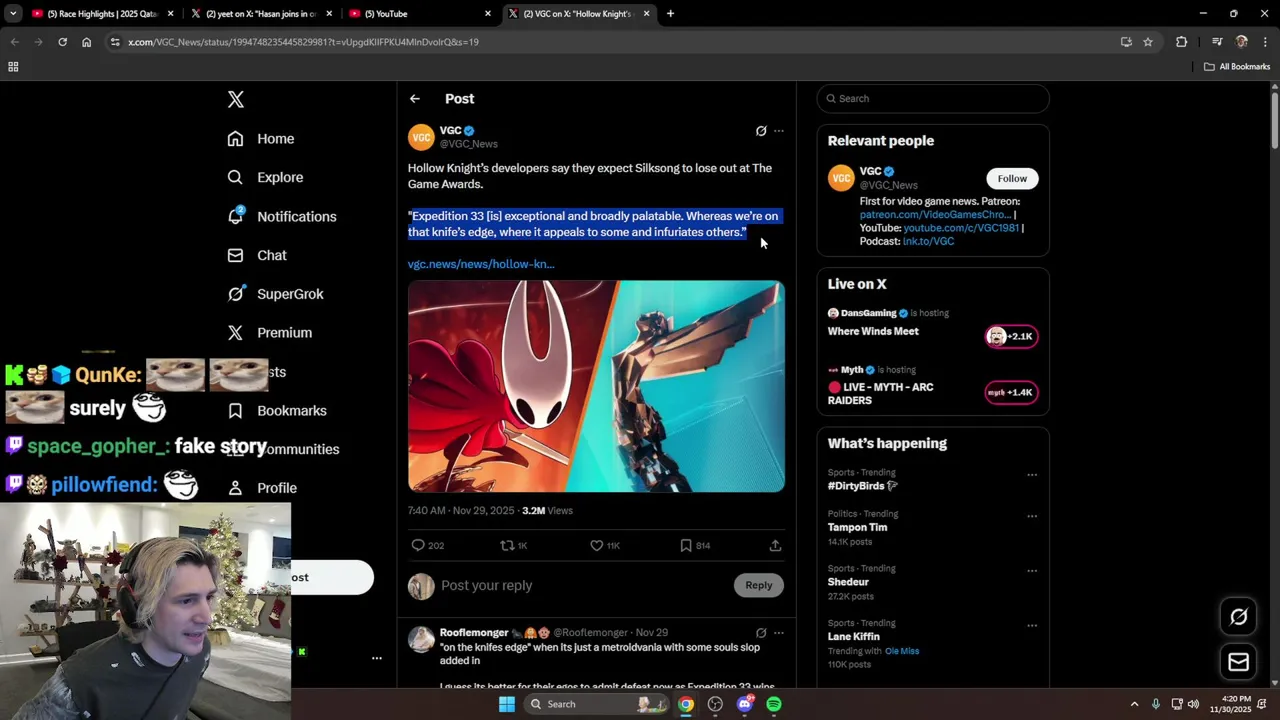Open patreon.com/VideoGamesChro... link
This screenshot has height=720, width=1280.
click(x=935, y=215)
